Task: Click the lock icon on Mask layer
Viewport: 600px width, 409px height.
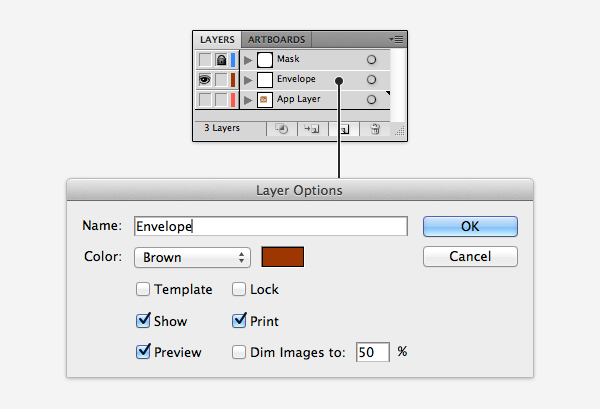Action: pos(221,60)
